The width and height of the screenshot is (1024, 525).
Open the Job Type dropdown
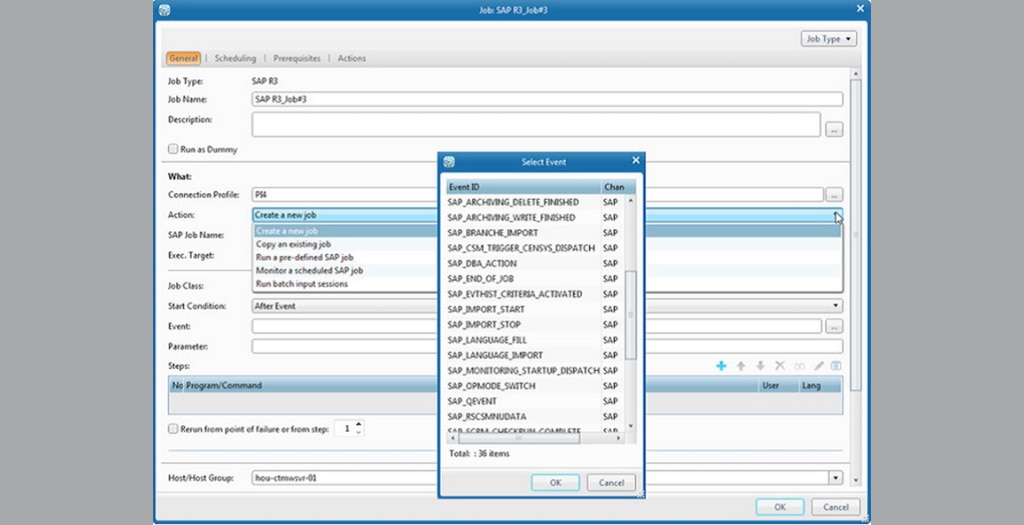pos(829,39)
